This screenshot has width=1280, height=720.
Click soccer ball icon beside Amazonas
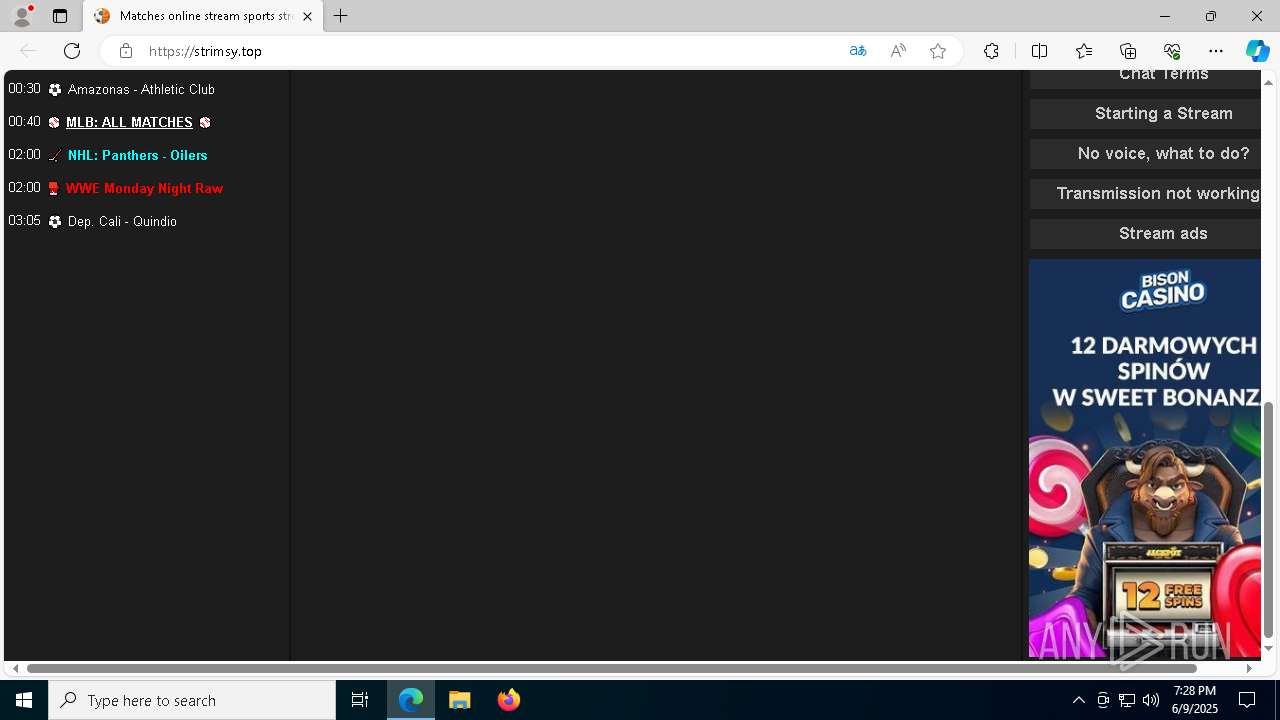pyautogui.click(x=55, y=90)
